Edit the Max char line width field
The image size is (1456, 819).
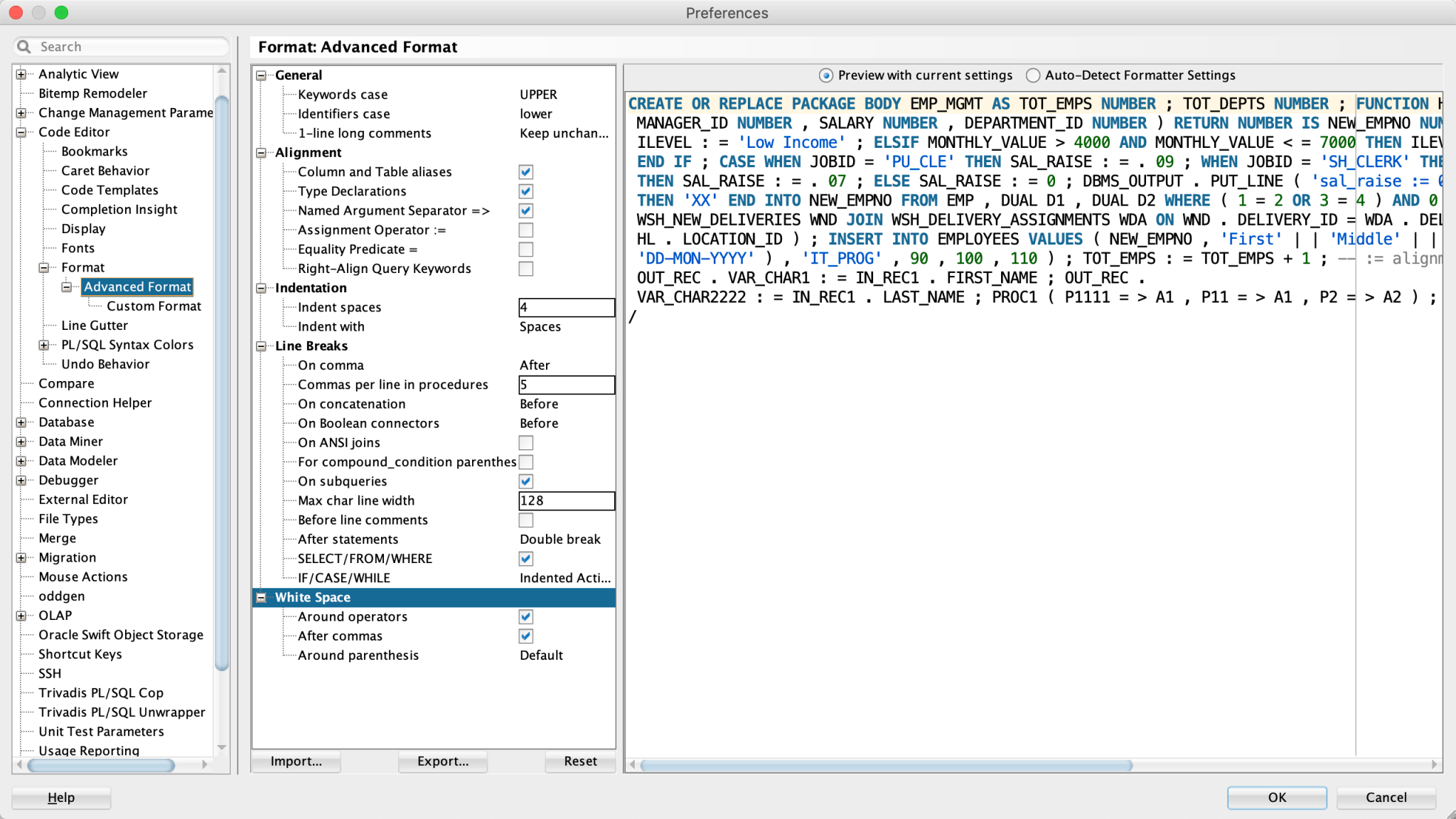pyautogui.click(x=565, y=500)
